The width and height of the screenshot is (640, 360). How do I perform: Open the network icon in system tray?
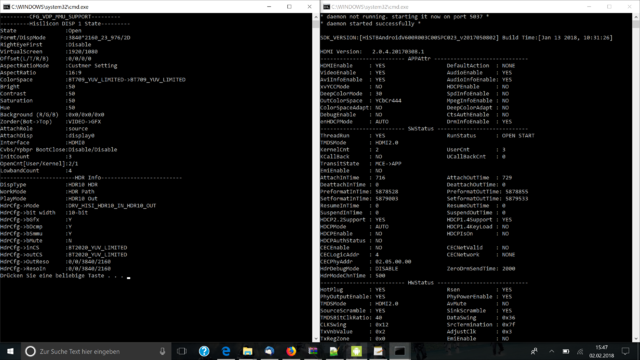pos(580,351)
